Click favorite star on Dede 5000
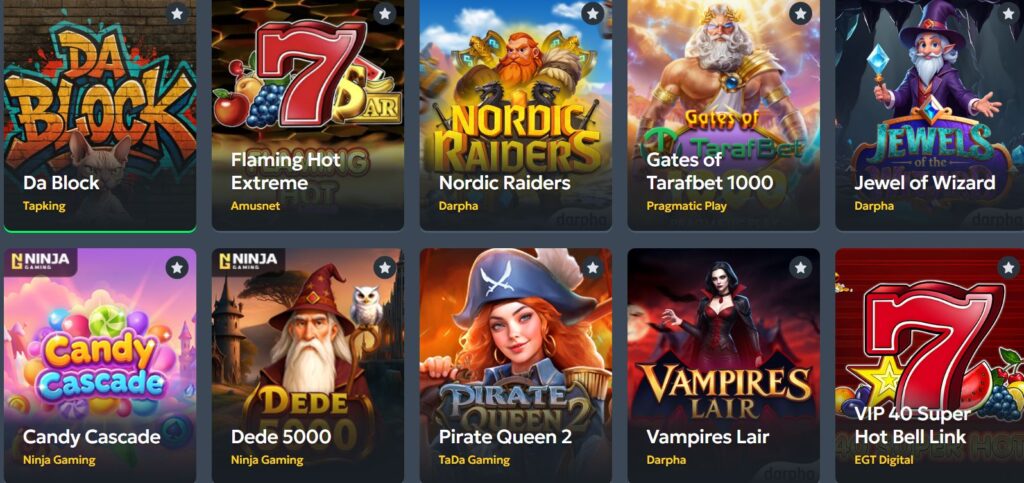 pos(385,267)
